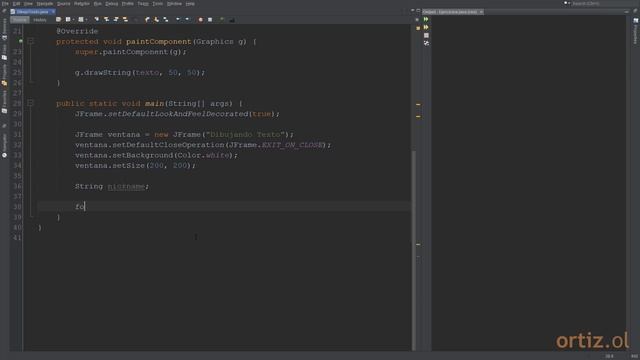Close the open .java editor tab
Viewport: 640px width, 360px height.
53,12
